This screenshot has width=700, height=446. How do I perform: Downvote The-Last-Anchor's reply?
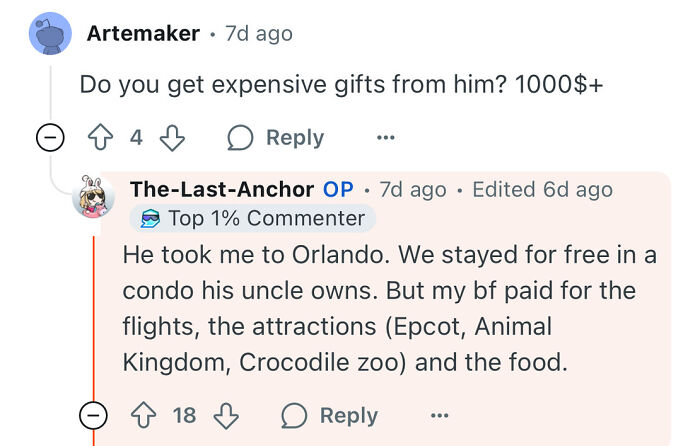(226, 415)
